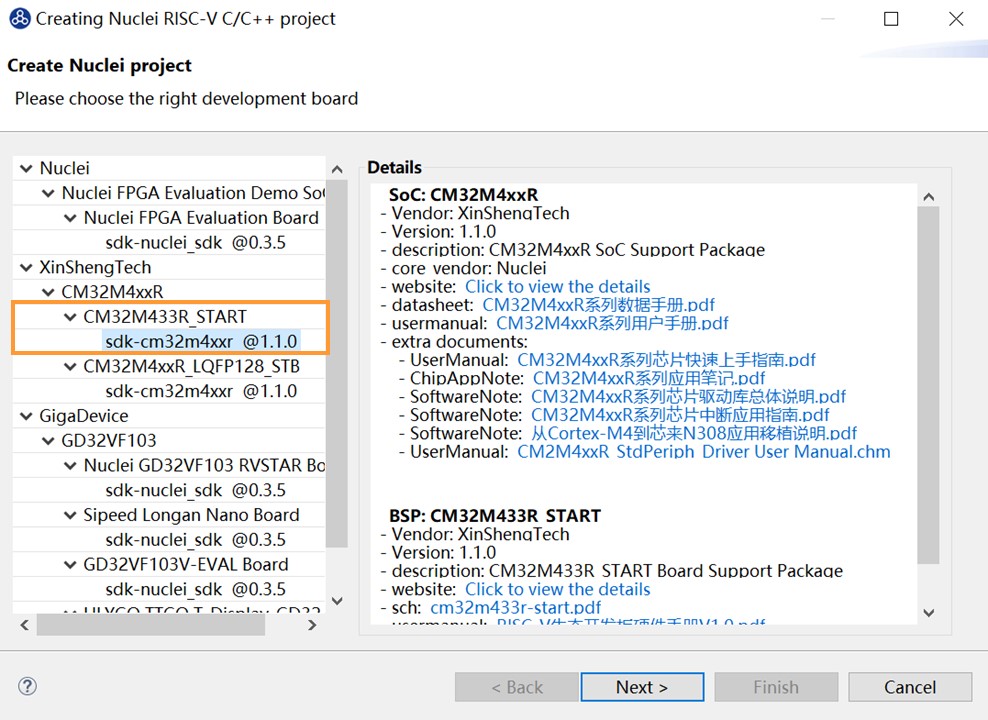988x720 pixels.
Task: Click the board tree scroll-right arrow
Action: coord(312,625)
